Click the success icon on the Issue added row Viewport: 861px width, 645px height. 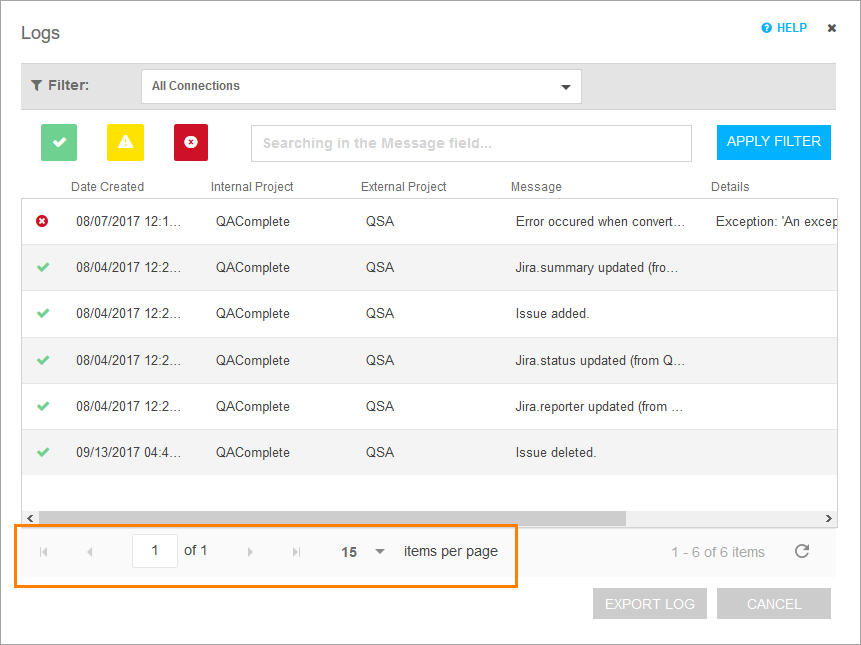click(42, 314)
